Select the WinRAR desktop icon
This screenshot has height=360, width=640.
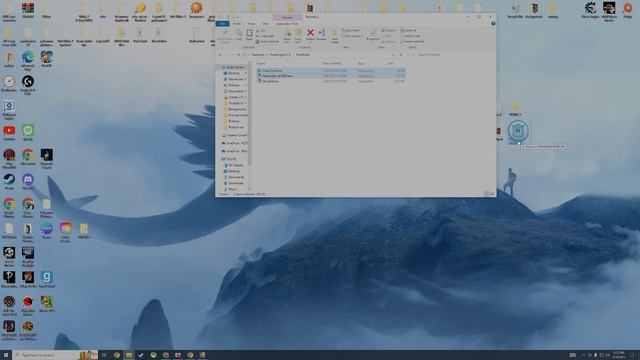coord(28,10)
